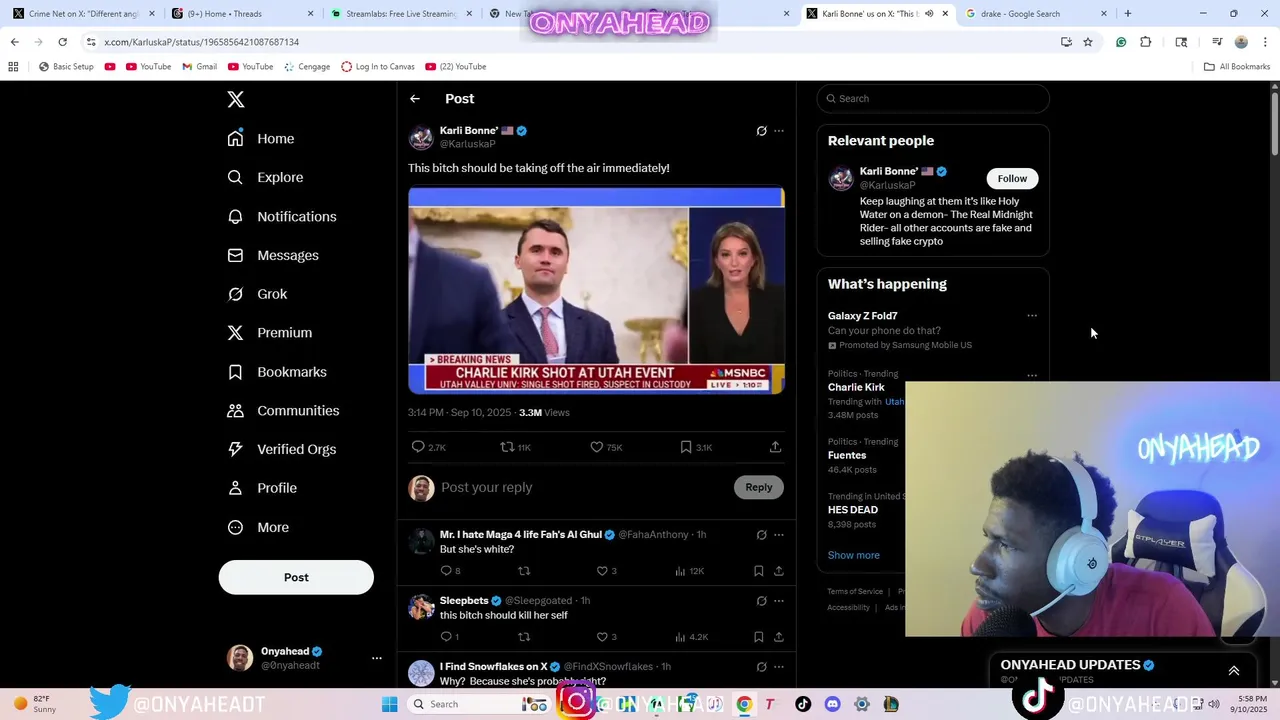Viewport: 1280px width, 720px height.
Task: Open Premium in X sidebar
Action: coord(270,333)
